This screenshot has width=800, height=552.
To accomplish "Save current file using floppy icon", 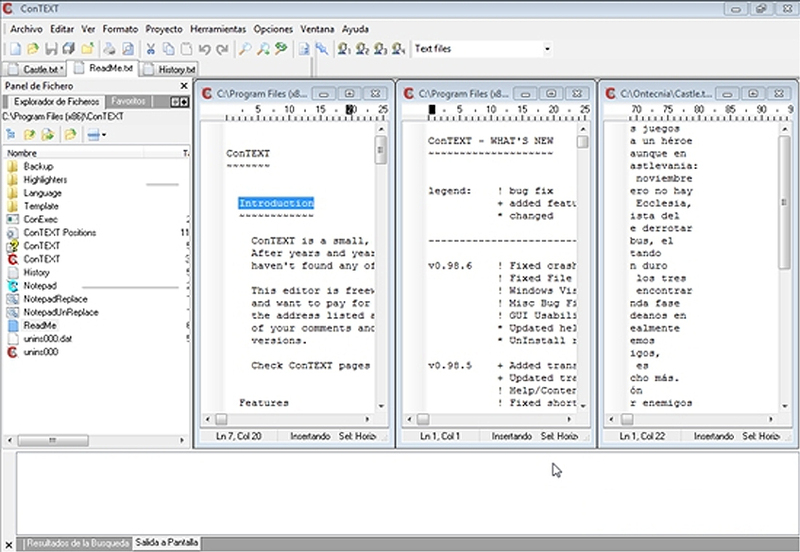I will 51,49.
